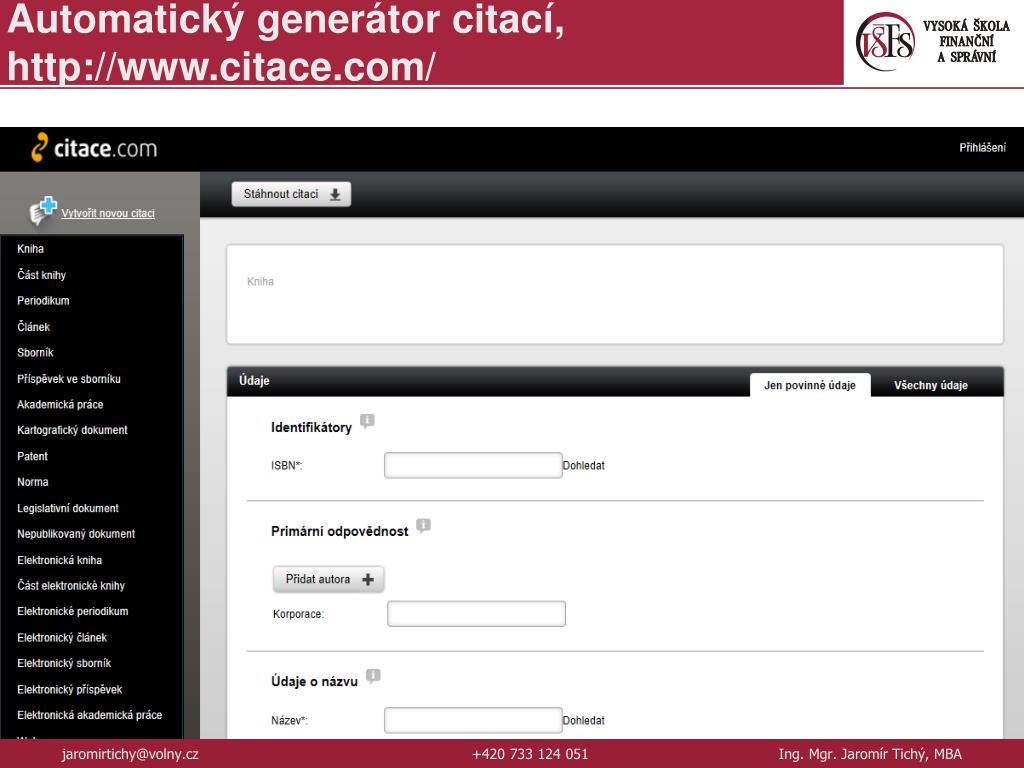Click the Stáhnout citaci button
Screen dimensions: 1024x768
[x=291, y=194]
